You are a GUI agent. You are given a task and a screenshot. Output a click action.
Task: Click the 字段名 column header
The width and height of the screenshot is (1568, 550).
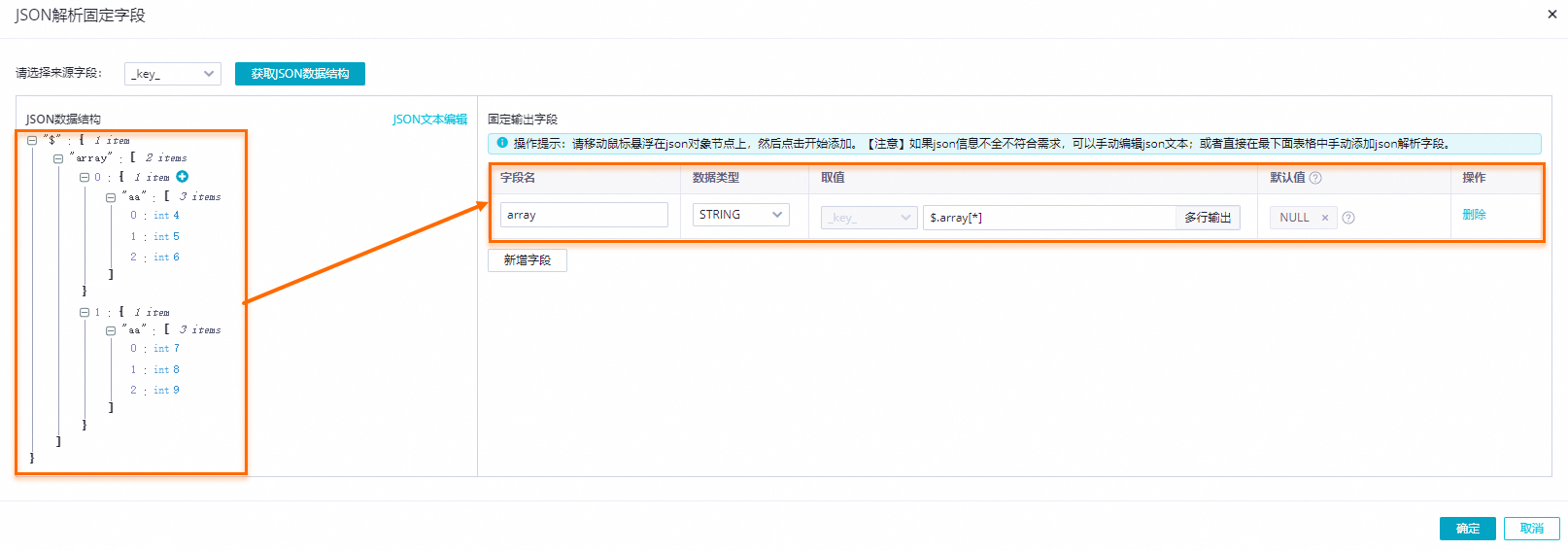(x=518, y=178)
